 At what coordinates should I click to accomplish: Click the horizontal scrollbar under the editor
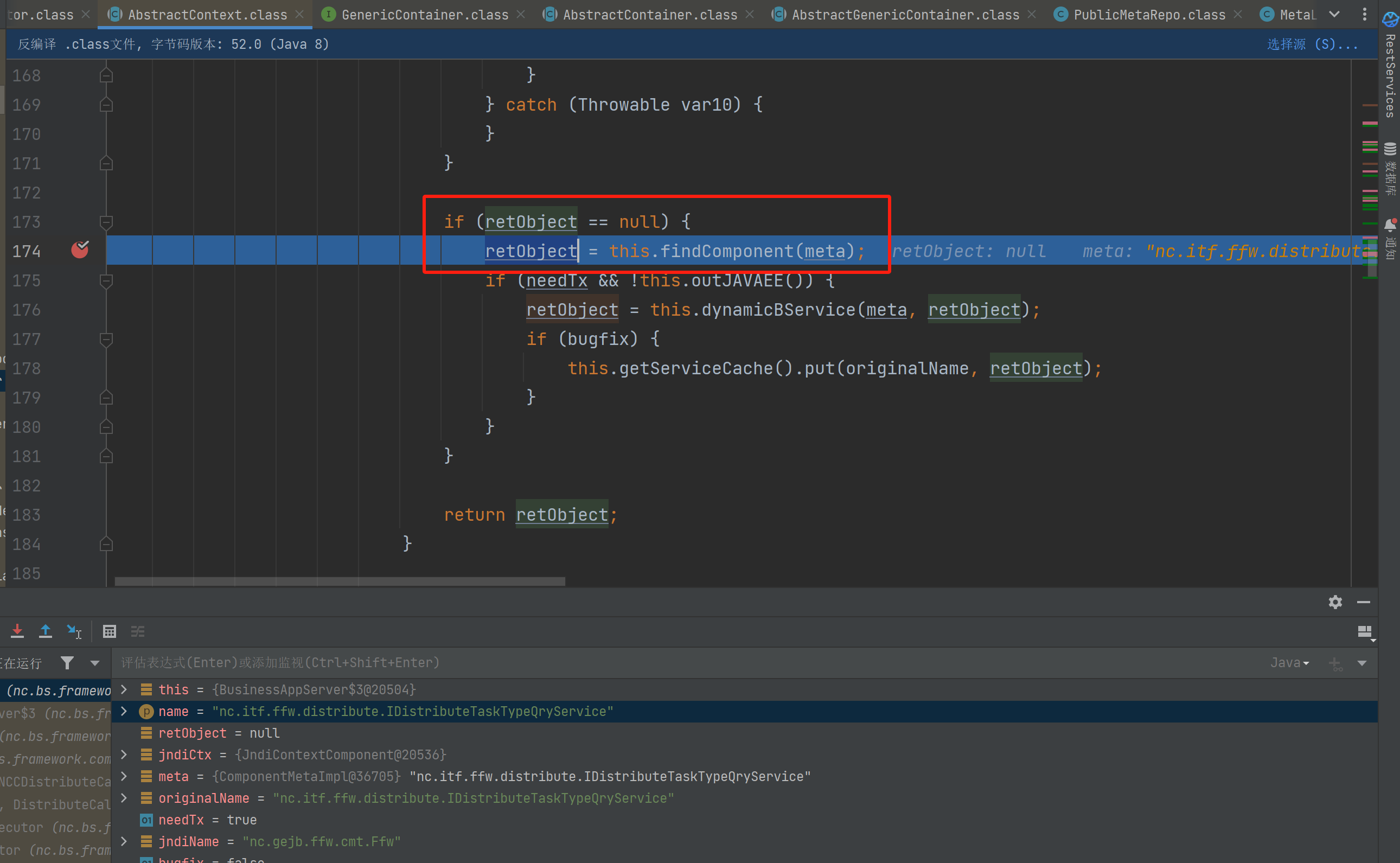pos(340,581)
